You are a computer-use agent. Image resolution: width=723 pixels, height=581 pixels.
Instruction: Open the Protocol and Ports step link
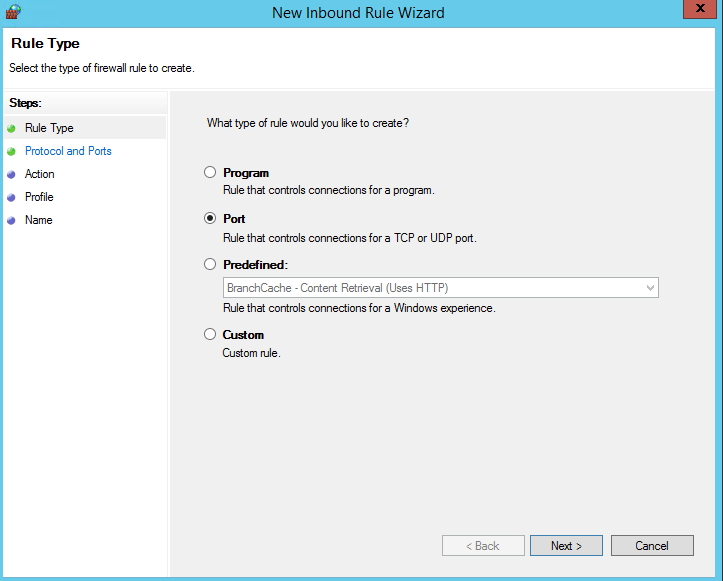click(68, 151)
